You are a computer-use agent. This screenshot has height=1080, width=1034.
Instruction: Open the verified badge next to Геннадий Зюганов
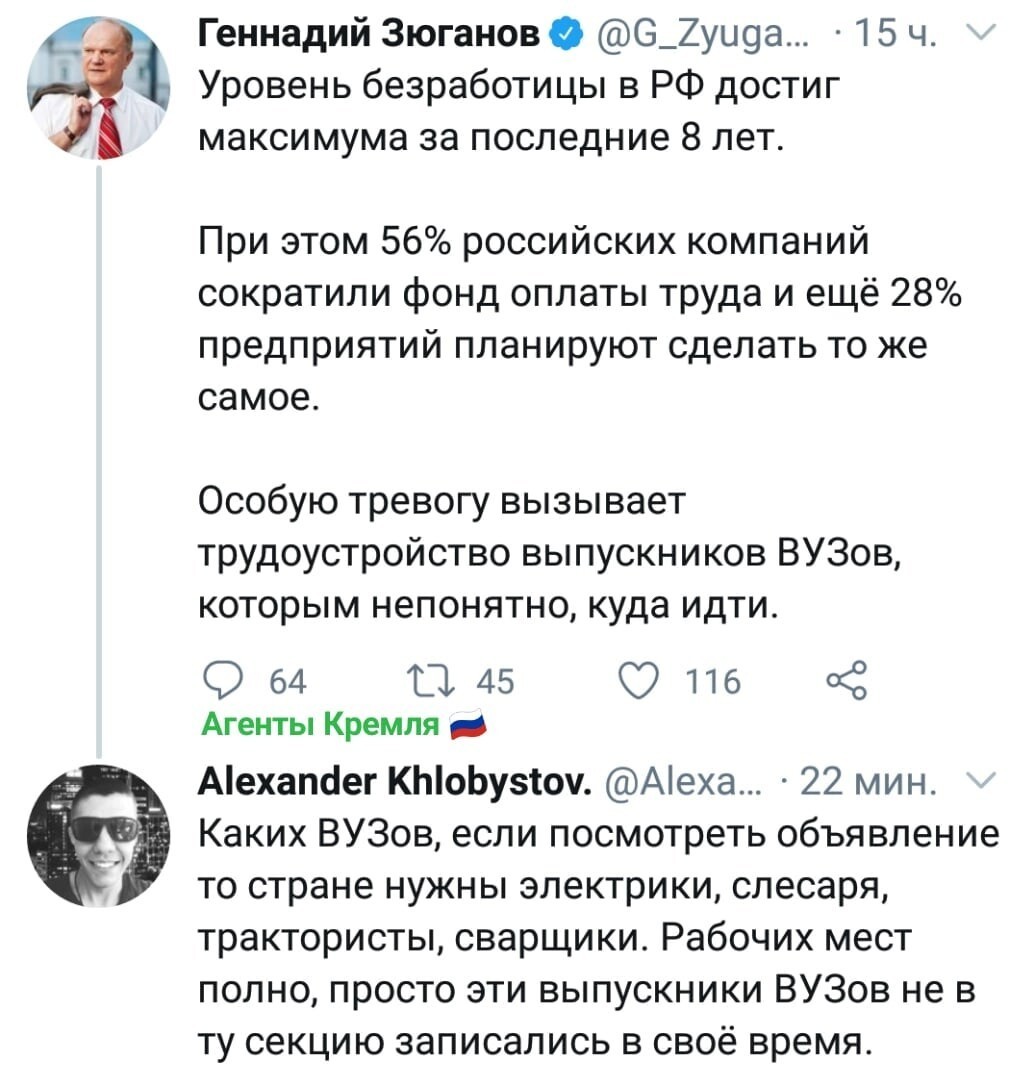coord(566,34)
